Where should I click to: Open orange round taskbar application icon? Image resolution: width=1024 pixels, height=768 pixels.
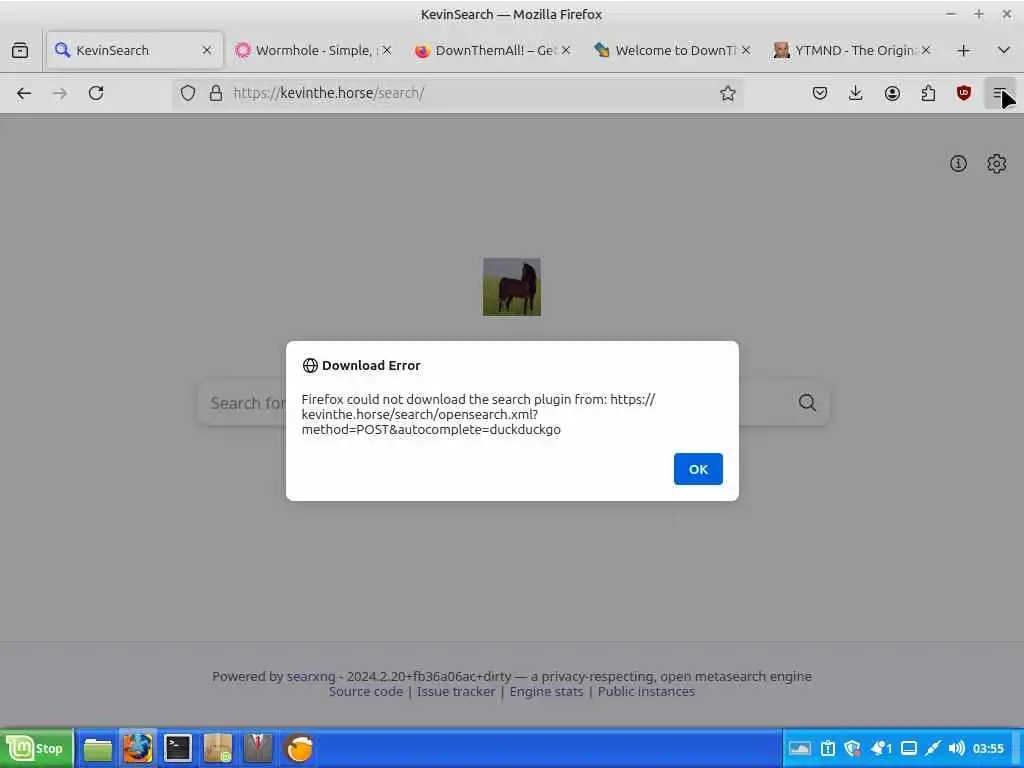[x=299, y=748]
